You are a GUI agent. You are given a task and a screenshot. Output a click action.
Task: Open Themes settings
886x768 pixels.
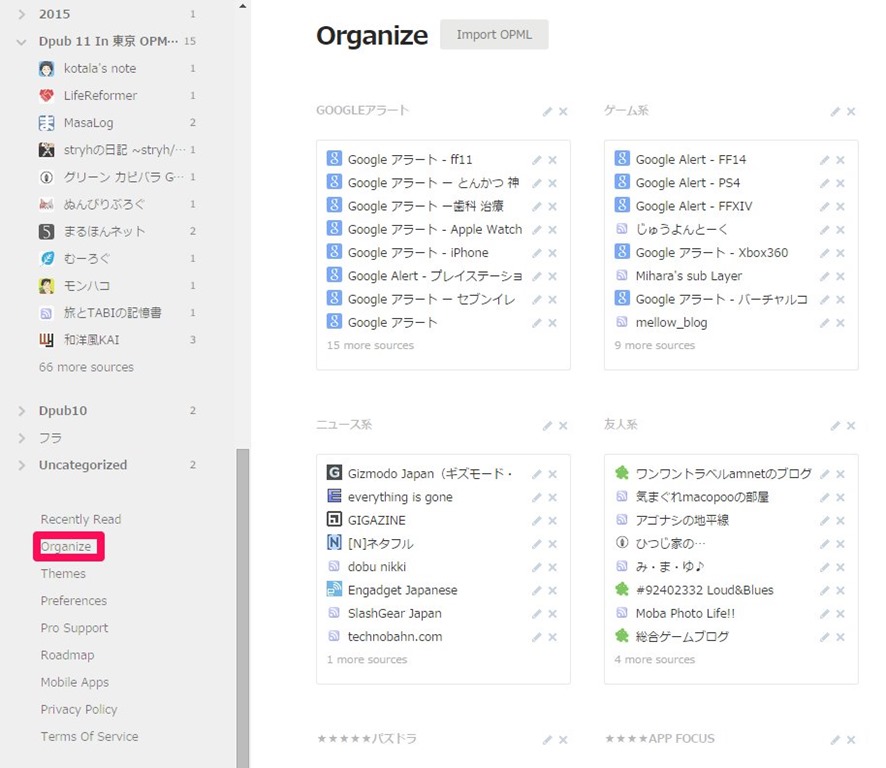(63, 574)
